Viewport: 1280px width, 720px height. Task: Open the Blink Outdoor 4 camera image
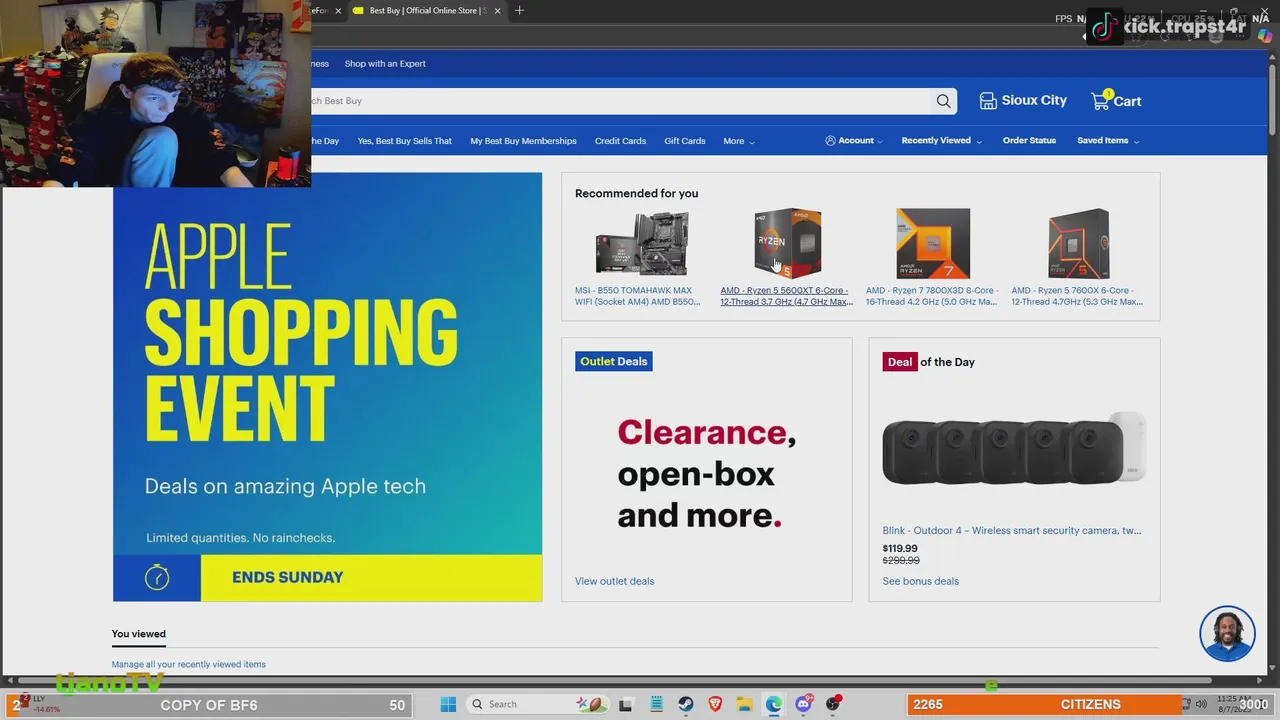[1013, 447]
